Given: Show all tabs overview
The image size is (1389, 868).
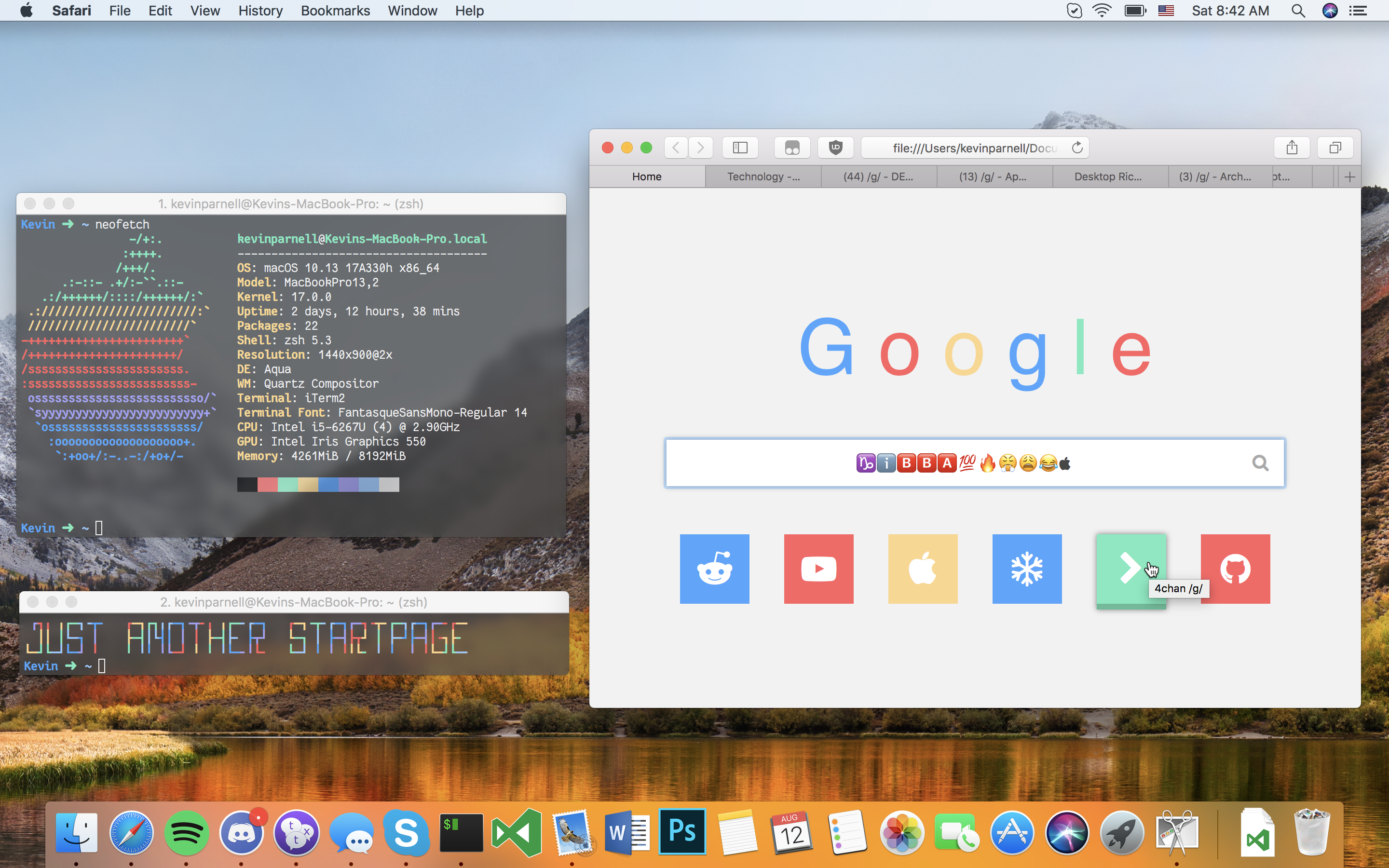Looking at the screenshot, I should [1335, 148].
